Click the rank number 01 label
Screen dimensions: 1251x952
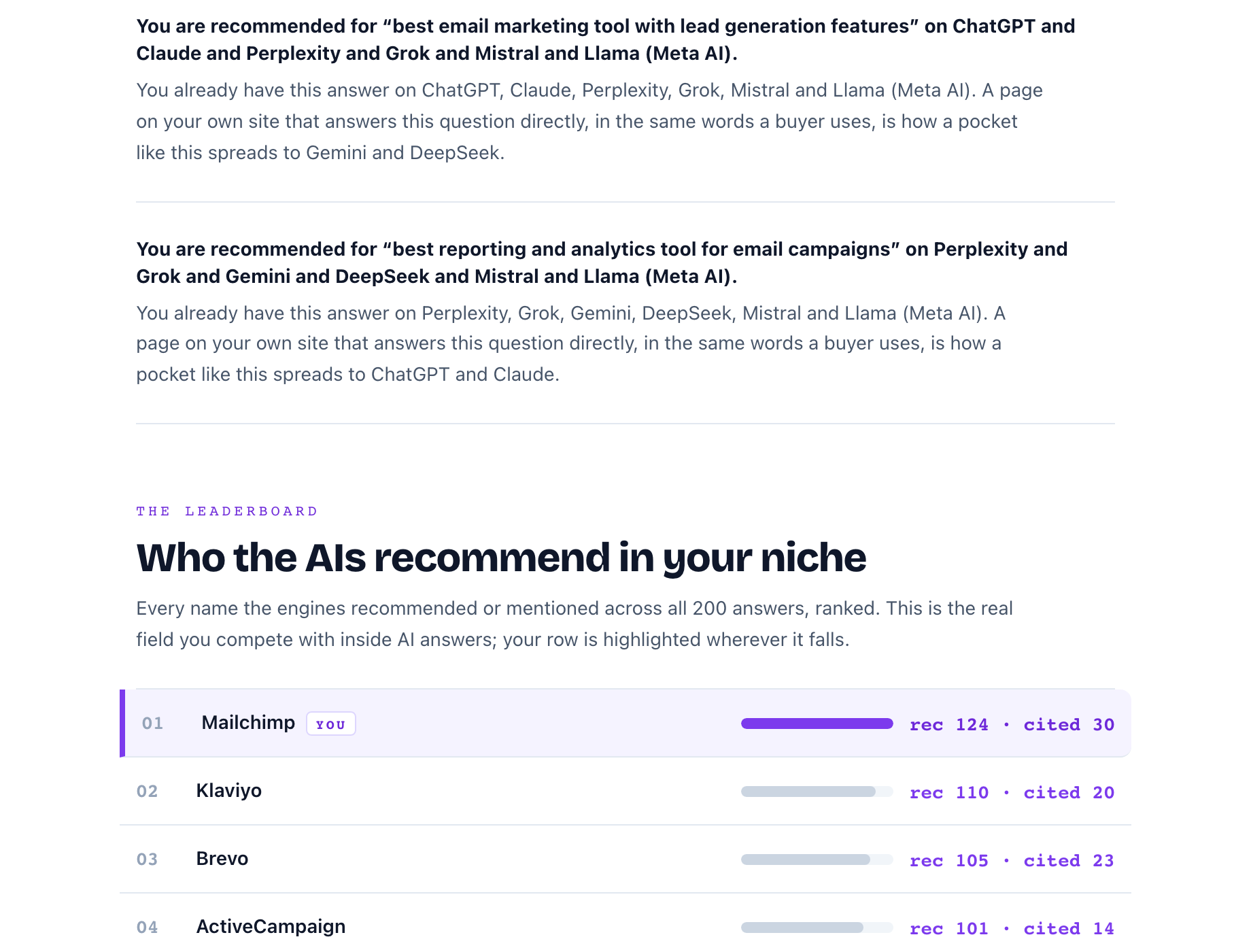(152, 724)
